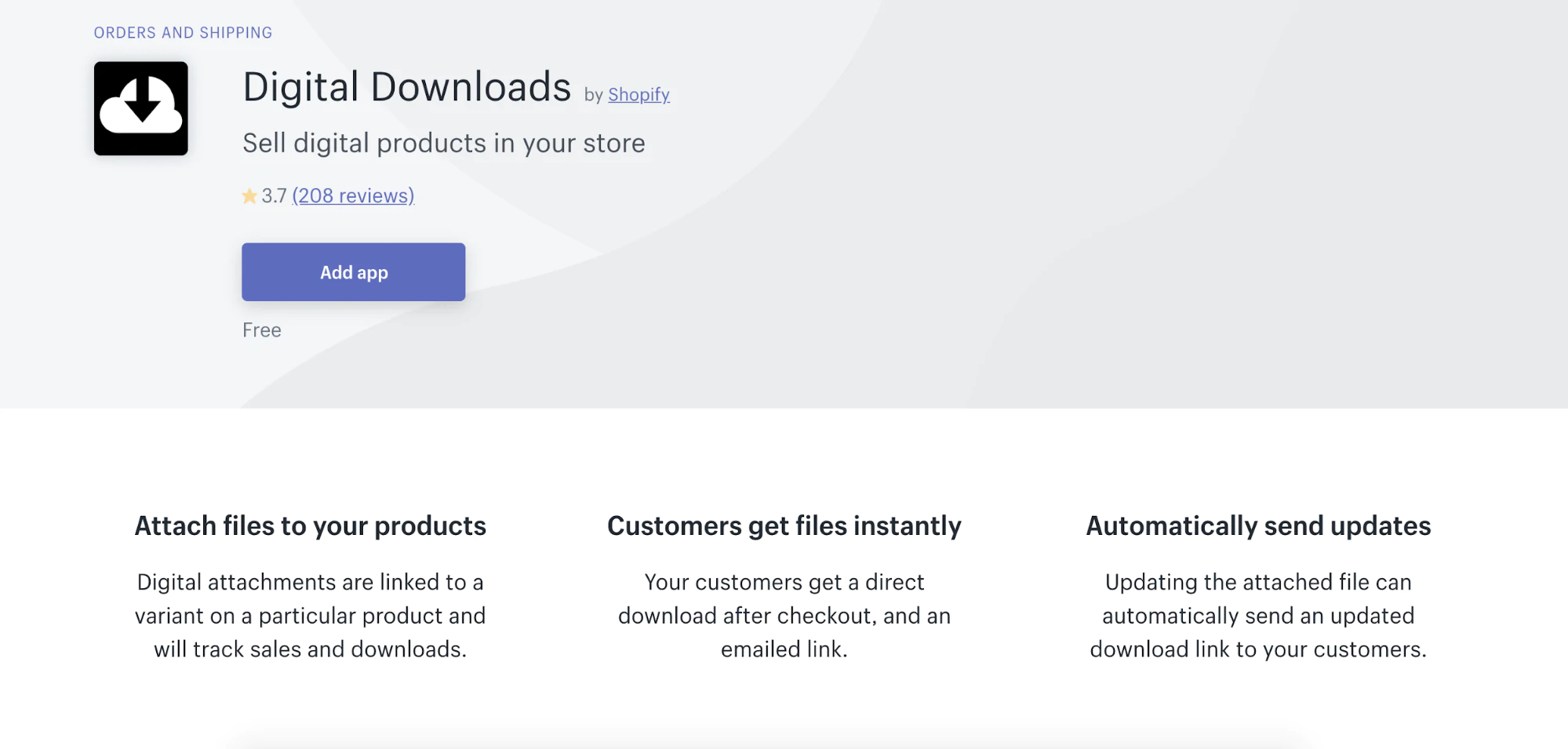The height and width of the screenshot is (749, 1568).
Task: Click the 'Your customers get a direct download' paragraph
Action: pos(784,616)
